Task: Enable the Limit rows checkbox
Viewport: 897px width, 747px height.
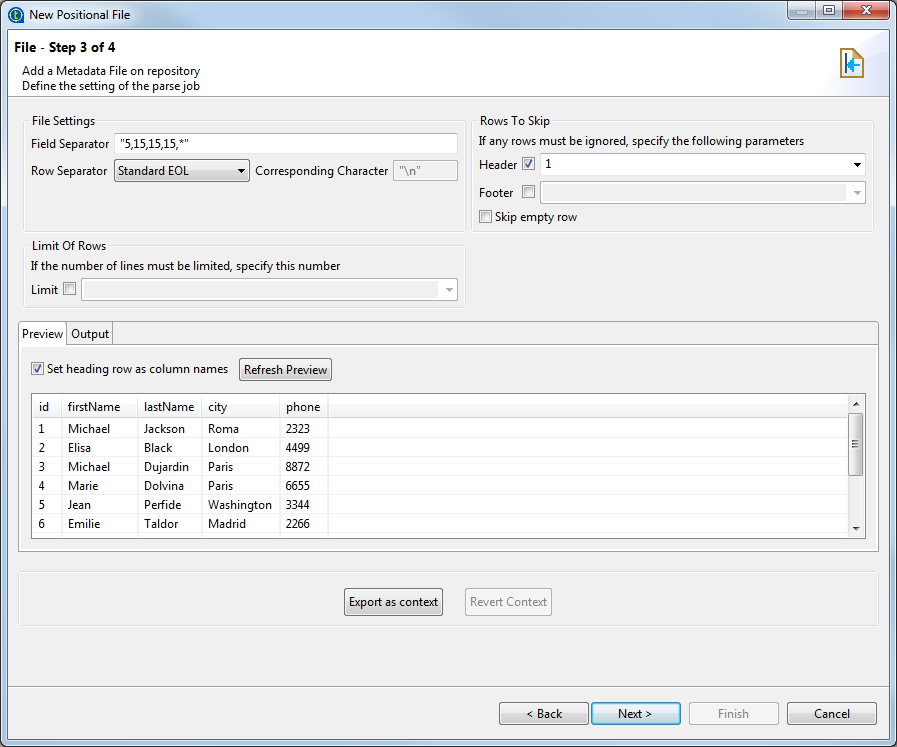Action: tap(69, 290)
